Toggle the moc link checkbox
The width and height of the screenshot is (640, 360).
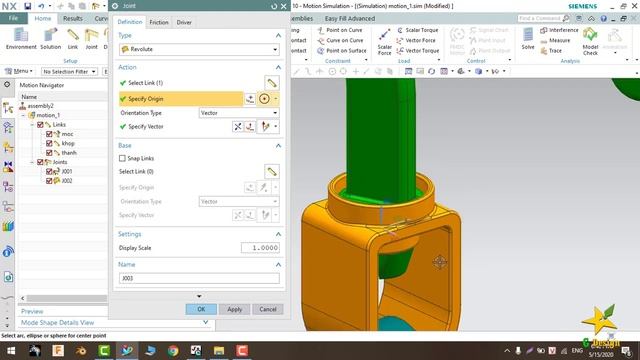pos(49,134)
